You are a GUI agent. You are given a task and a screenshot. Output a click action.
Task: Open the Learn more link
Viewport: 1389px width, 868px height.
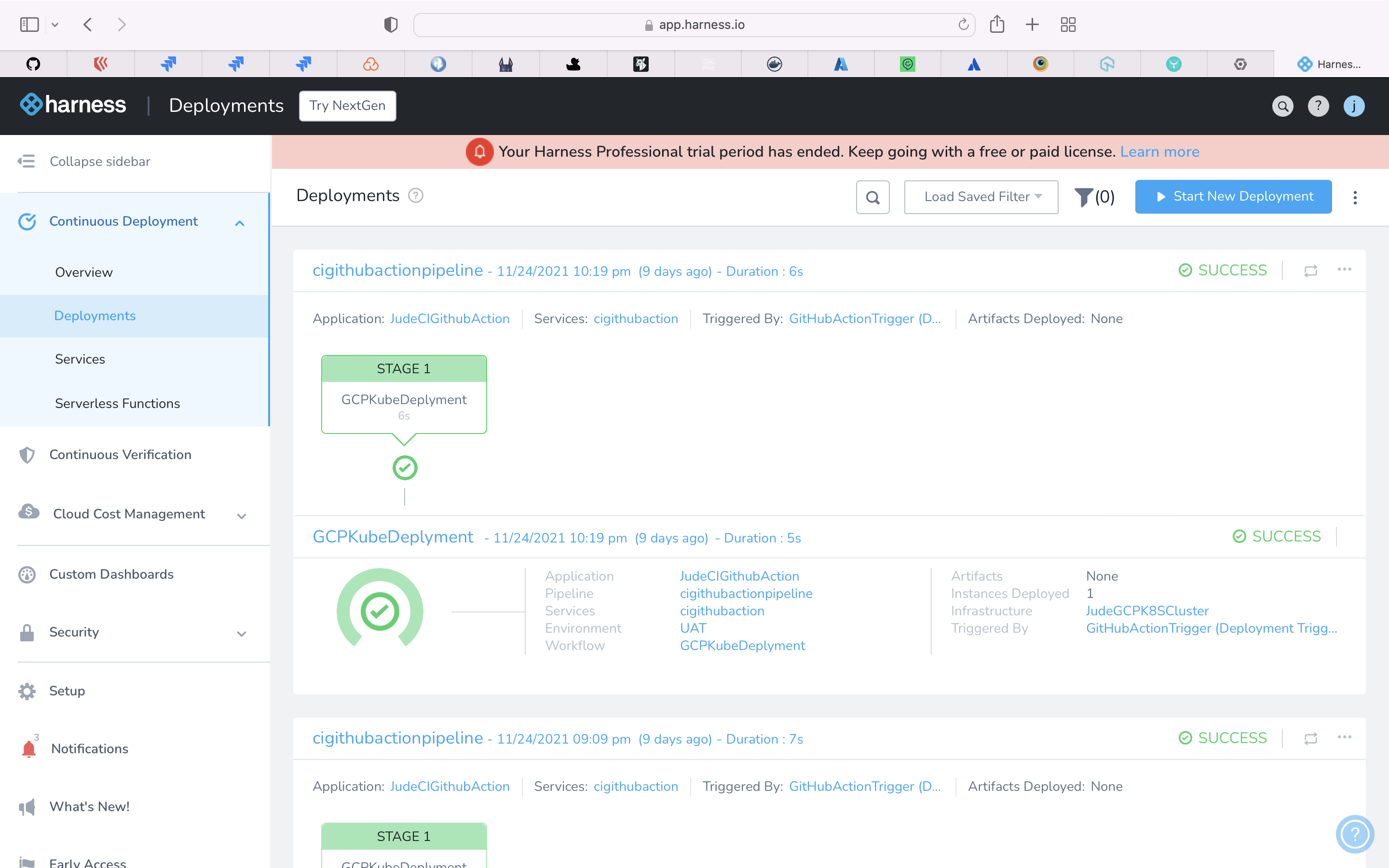[x=1159, y=151]
